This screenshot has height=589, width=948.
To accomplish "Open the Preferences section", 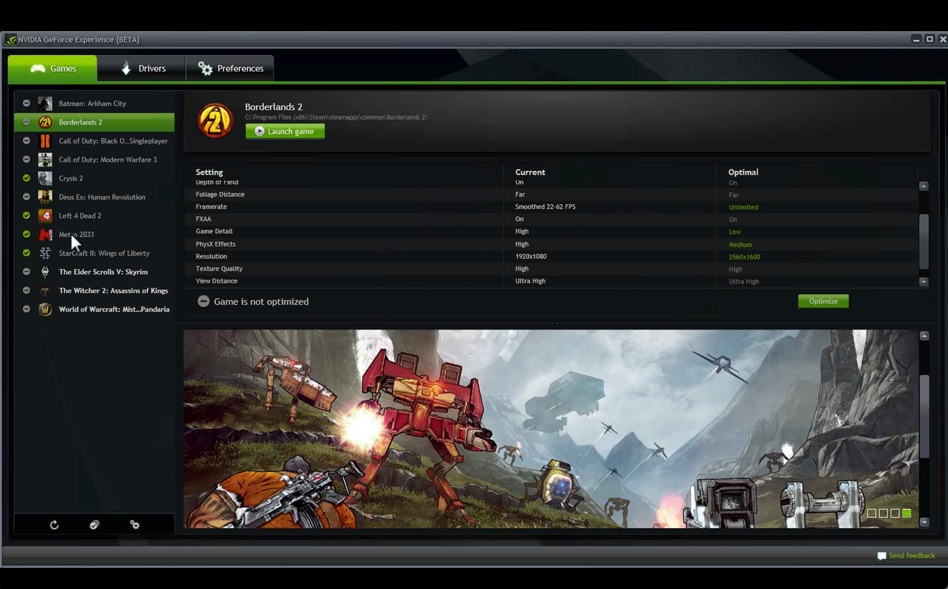I will point(230,68).
